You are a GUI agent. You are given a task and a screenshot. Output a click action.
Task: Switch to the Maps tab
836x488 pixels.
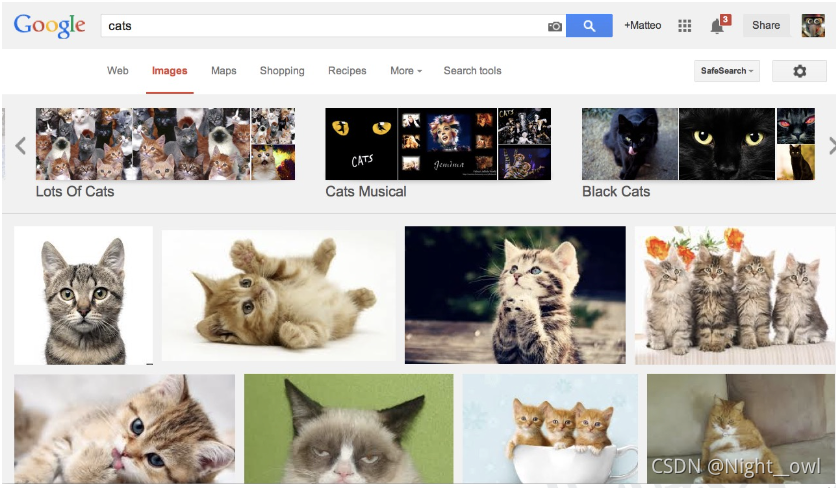tap(223, 70)
